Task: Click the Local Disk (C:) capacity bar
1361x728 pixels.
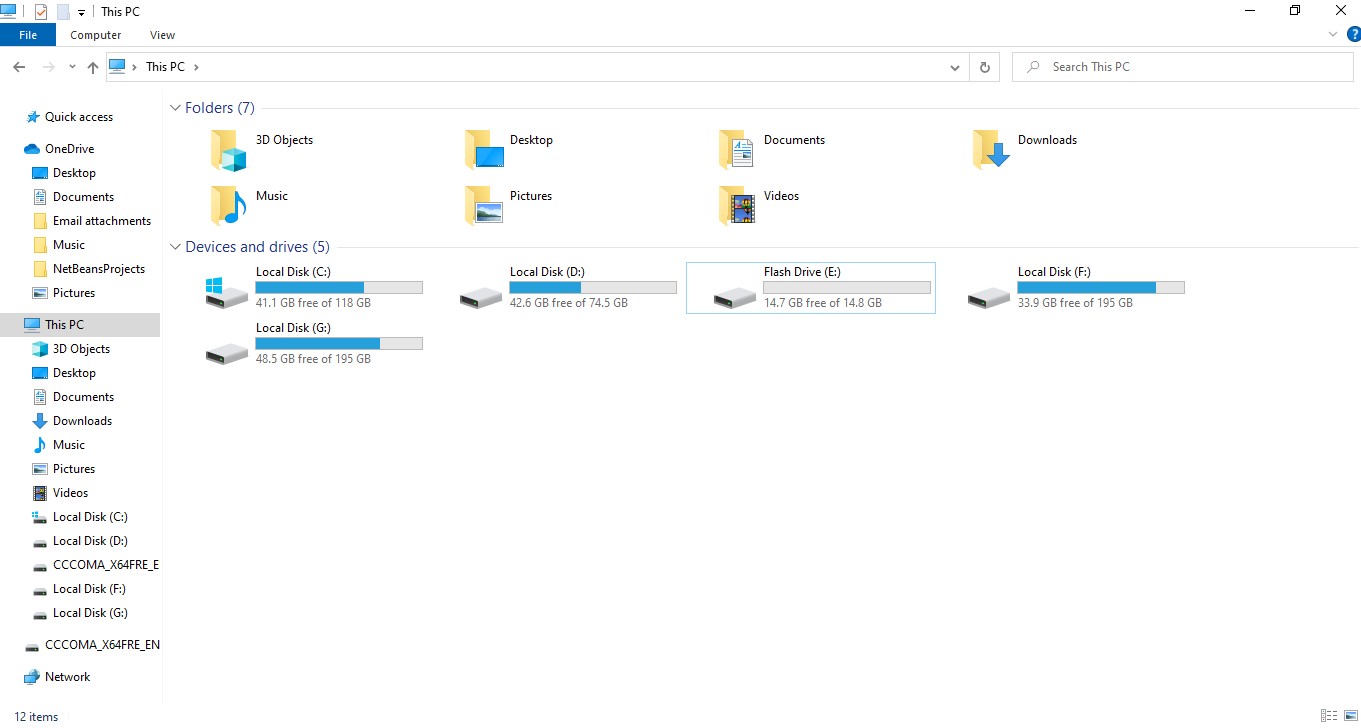Action: (x=338, y=287)
